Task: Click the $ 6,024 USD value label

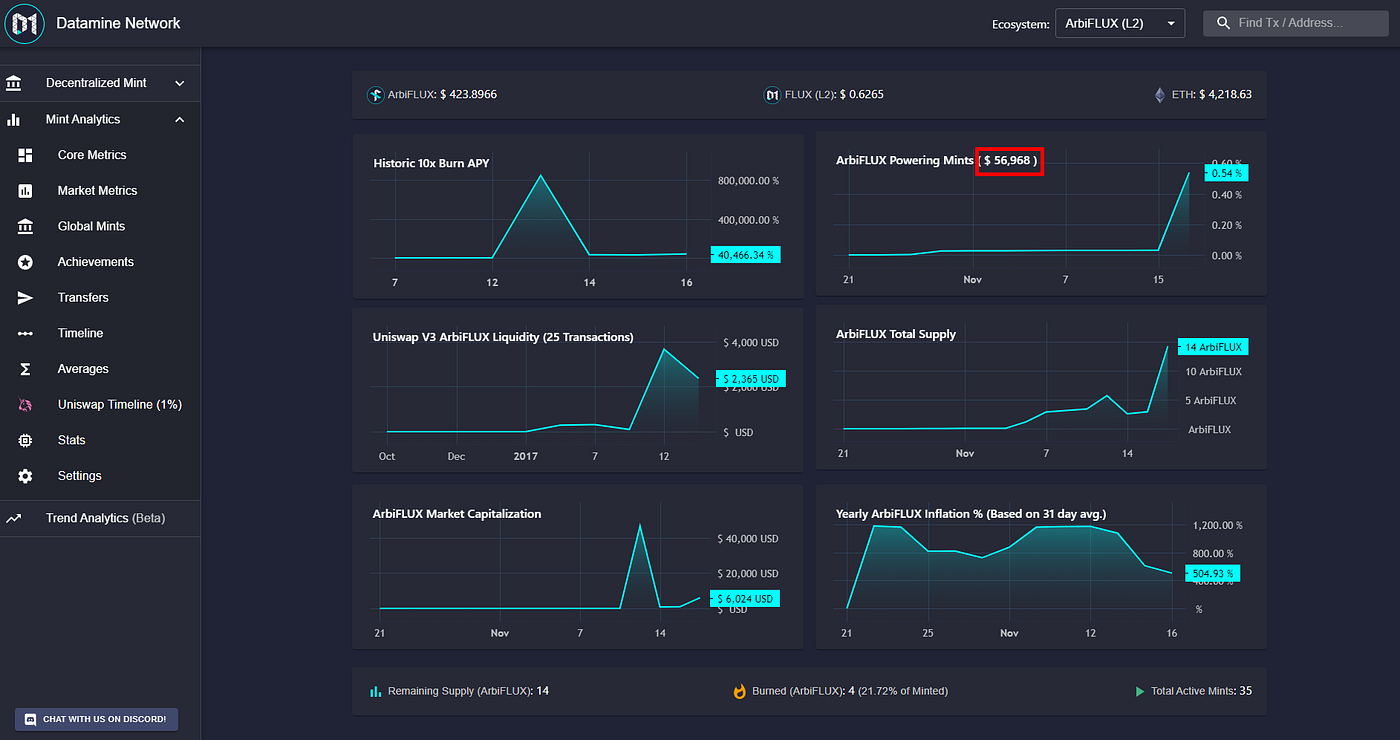Action: (745, 599)
